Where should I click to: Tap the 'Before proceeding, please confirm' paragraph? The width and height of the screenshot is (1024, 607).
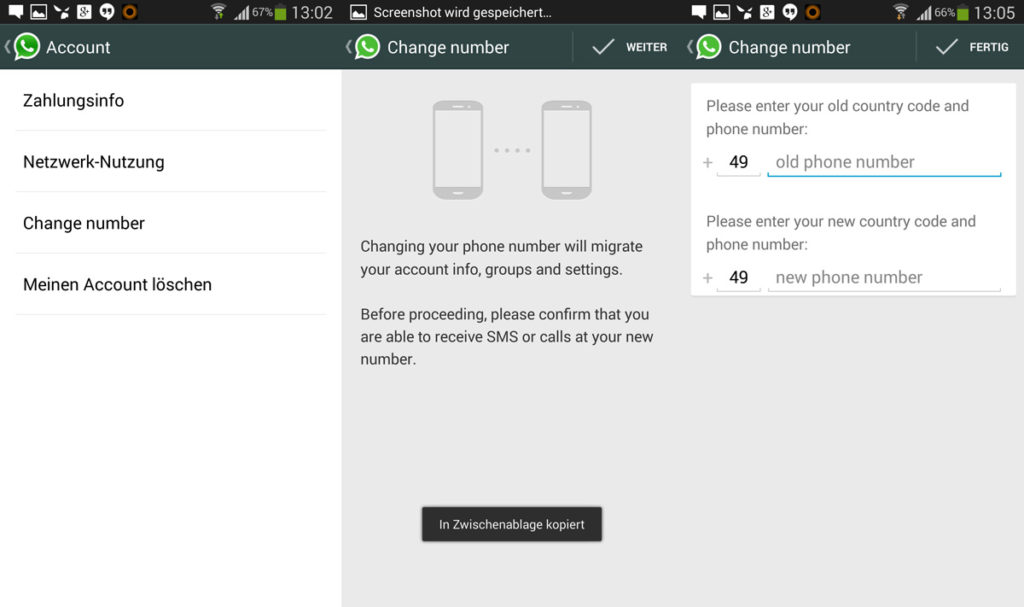(507, 336)
